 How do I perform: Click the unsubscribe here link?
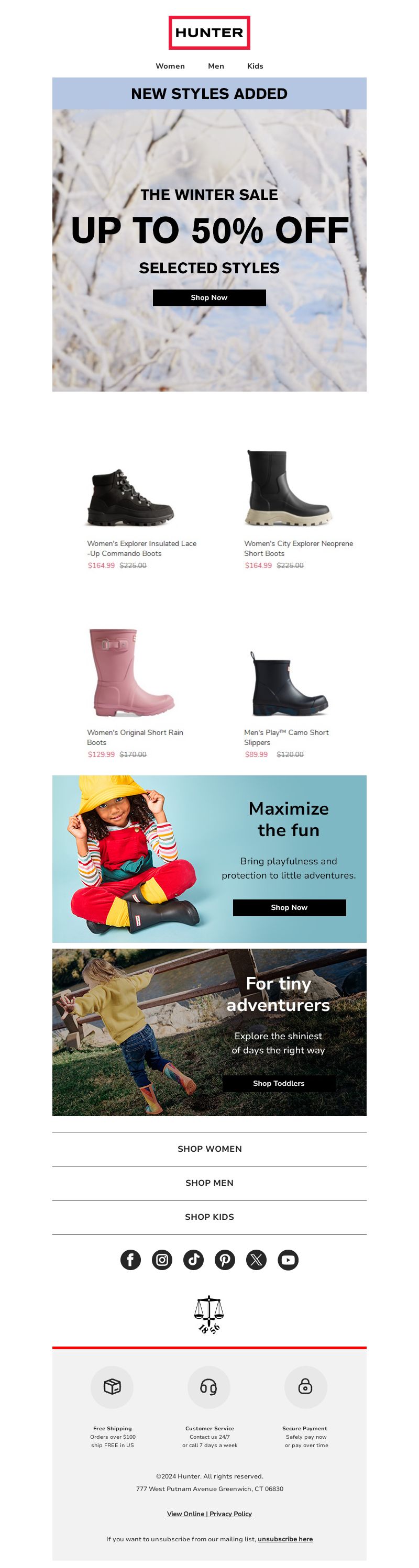pos(285,1539)
